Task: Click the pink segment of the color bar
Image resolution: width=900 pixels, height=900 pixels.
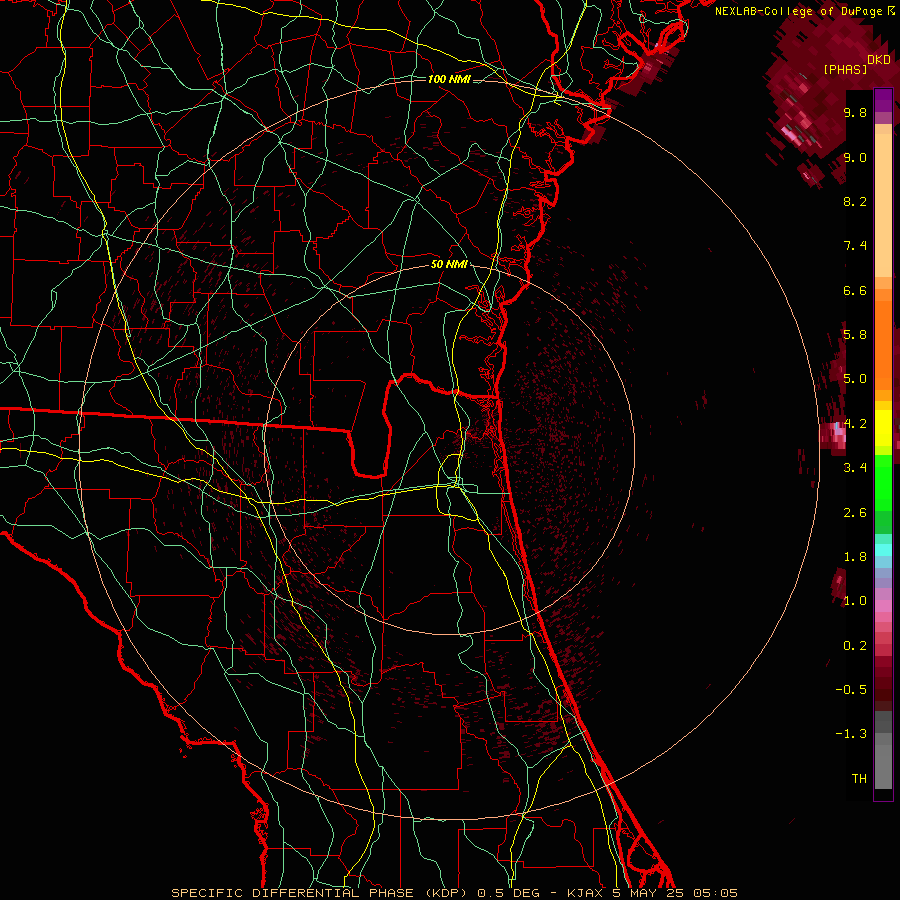Action: click(883, 606)
